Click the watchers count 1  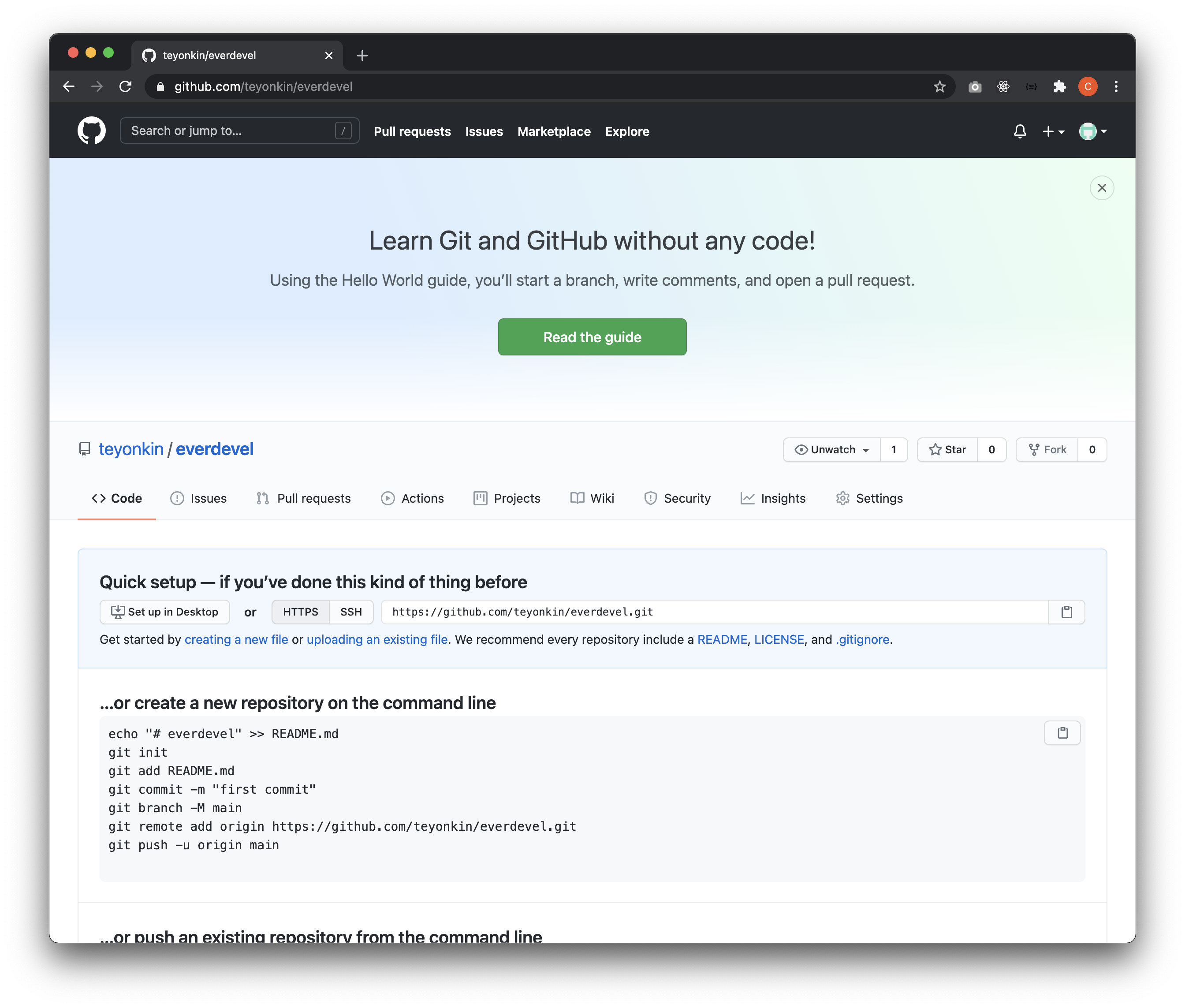[894, 450]
